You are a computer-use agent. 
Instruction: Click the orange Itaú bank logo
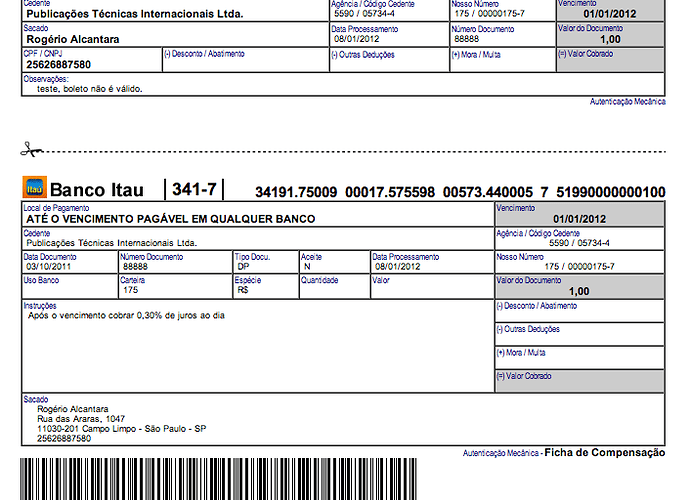(x=34, y=188)
